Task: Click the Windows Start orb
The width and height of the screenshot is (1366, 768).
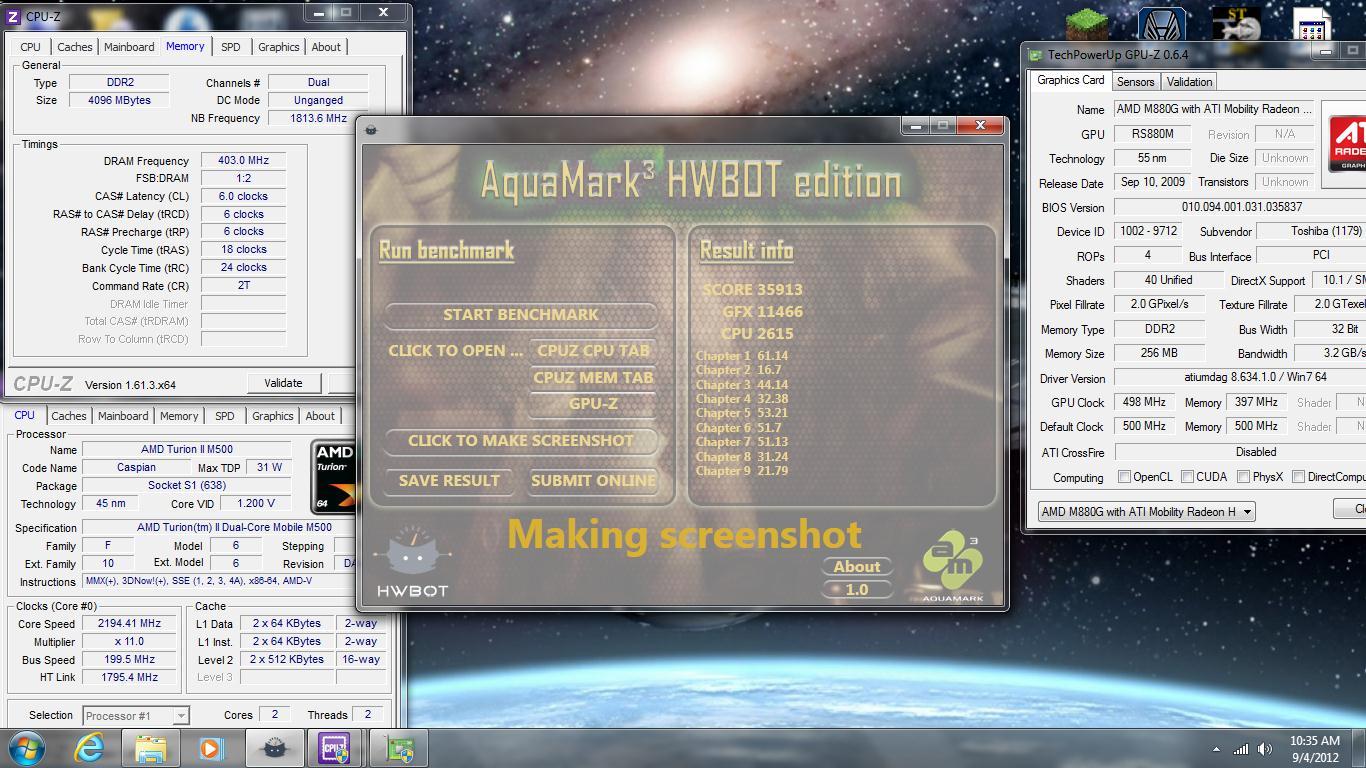Action: point(26,748)
